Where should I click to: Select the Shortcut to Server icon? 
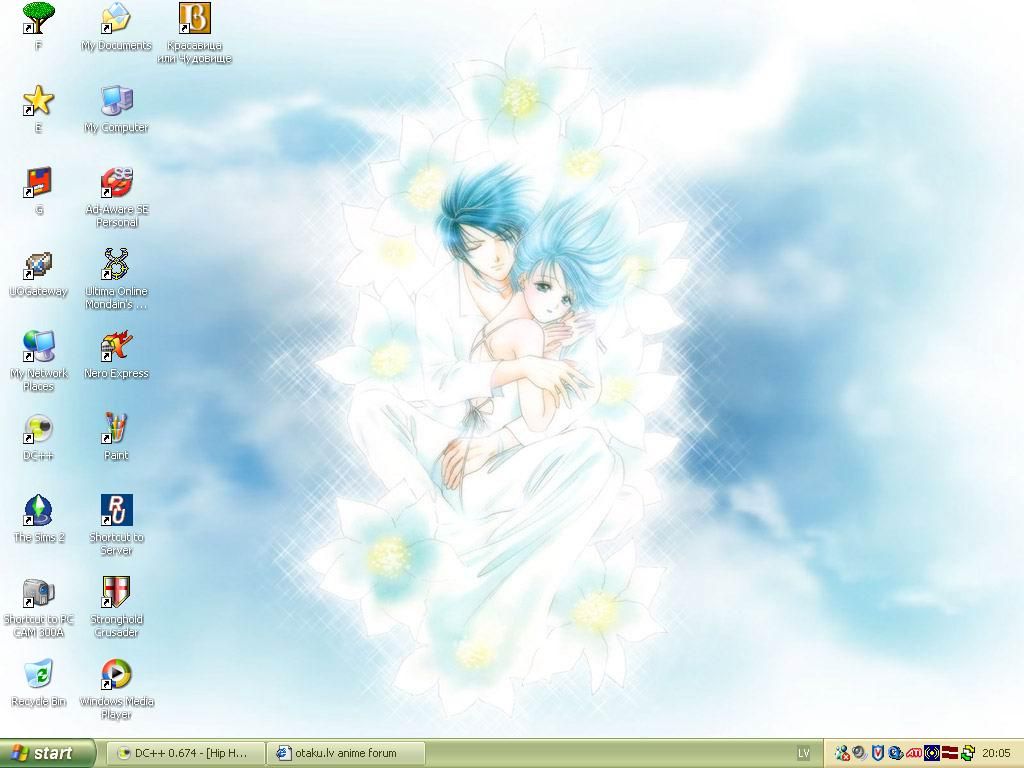click(116, 510)
